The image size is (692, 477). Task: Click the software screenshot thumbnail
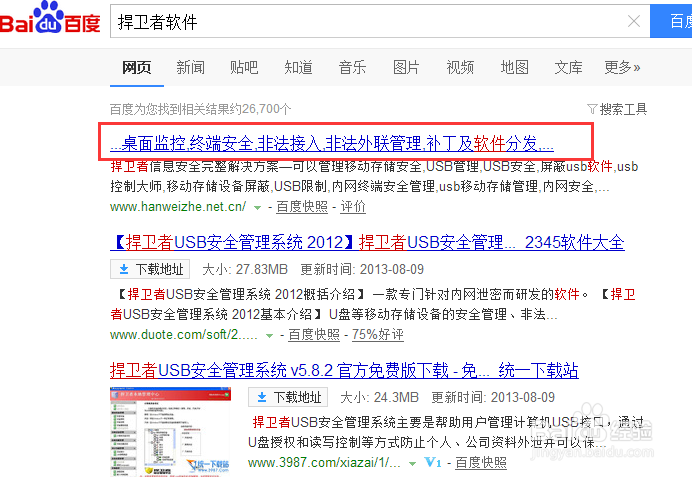point(170,432)
